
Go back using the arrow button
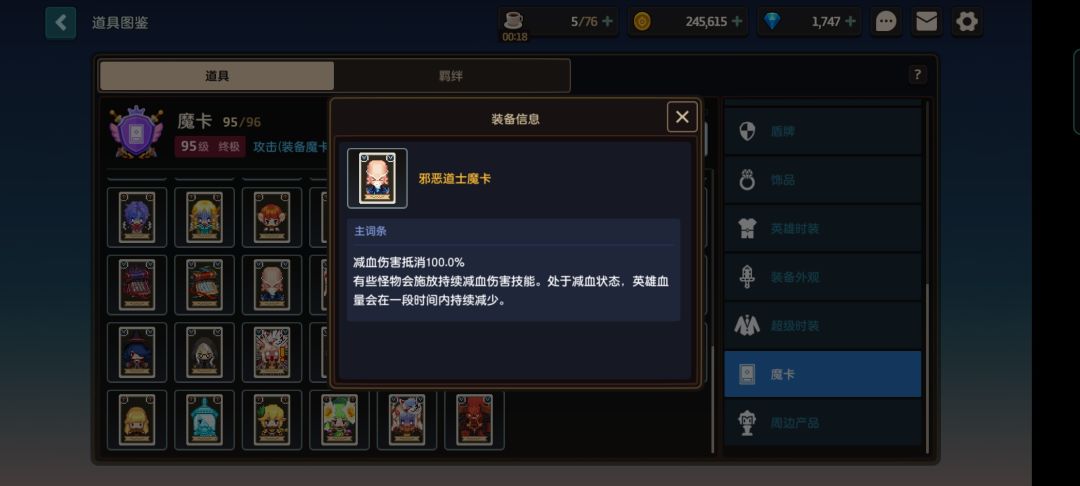(61, 23)
